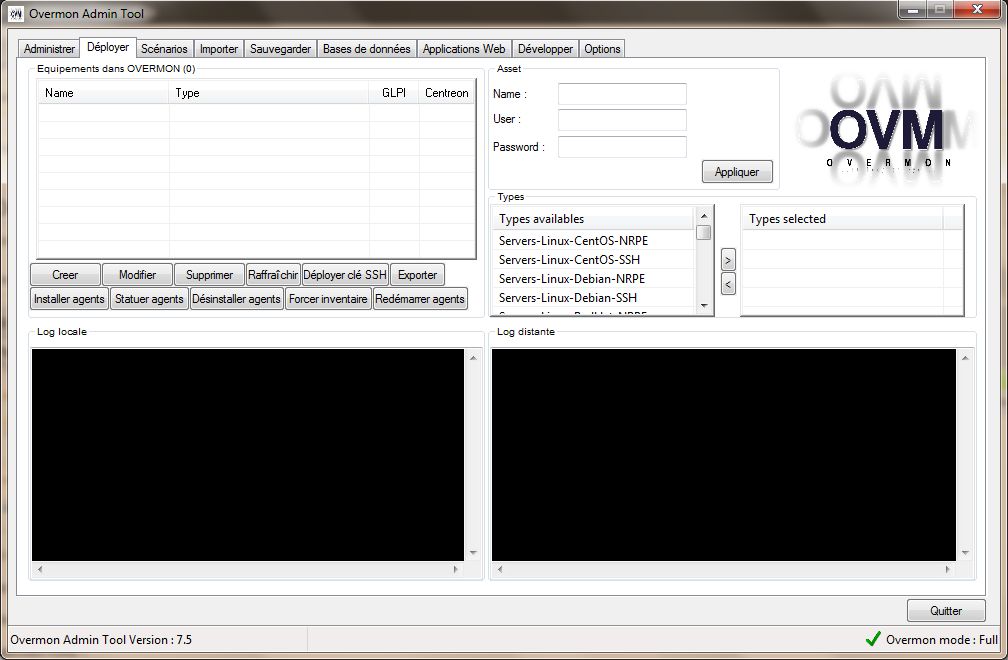Click the Appliquer button

737,172
